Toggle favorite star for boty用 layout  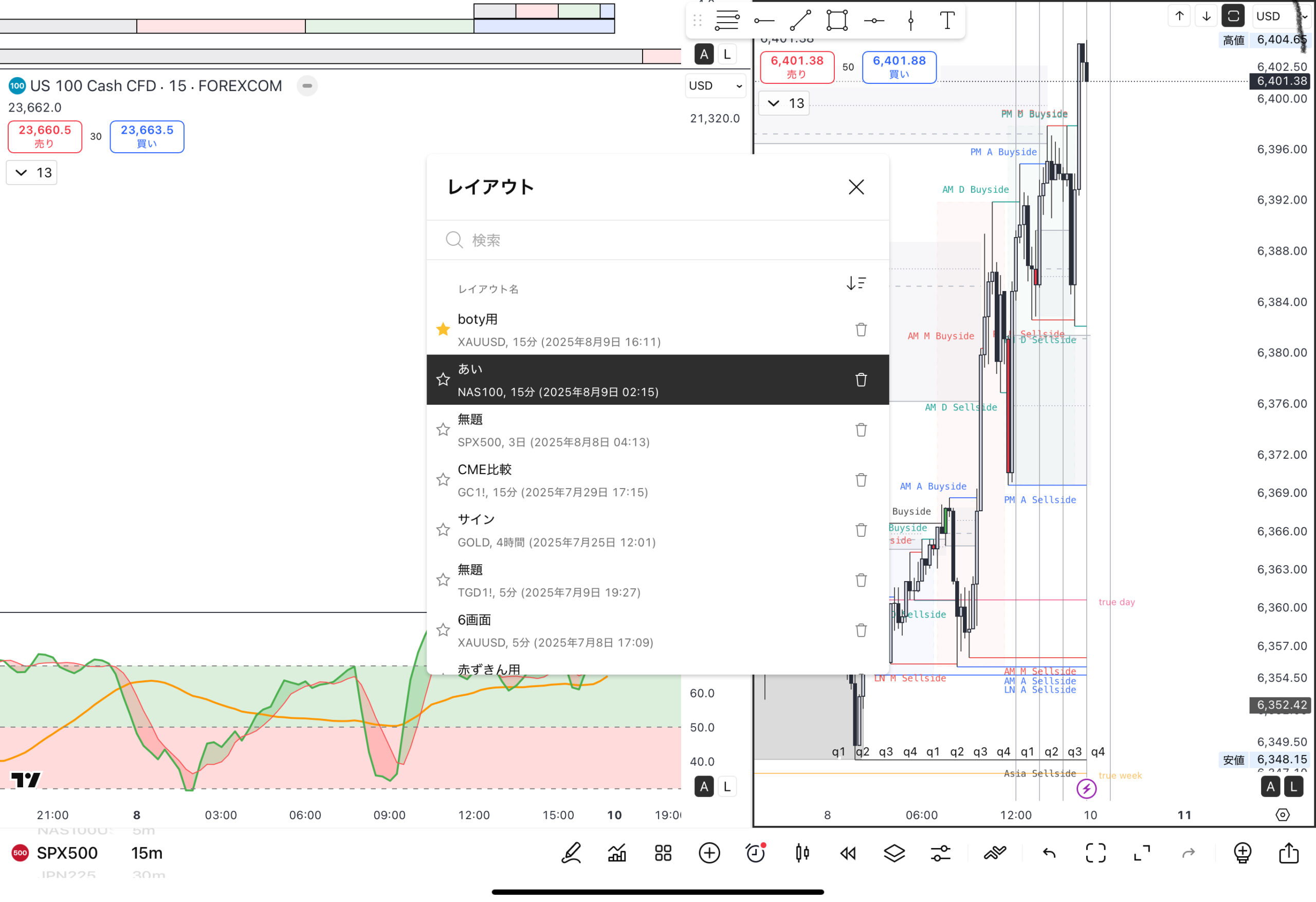443,329
